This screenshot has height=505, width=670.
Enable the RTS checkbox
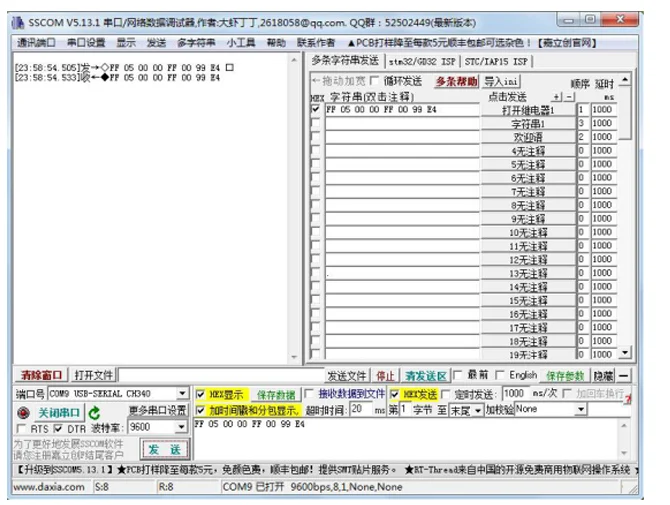pyautogui.click(x=21, y=428)
